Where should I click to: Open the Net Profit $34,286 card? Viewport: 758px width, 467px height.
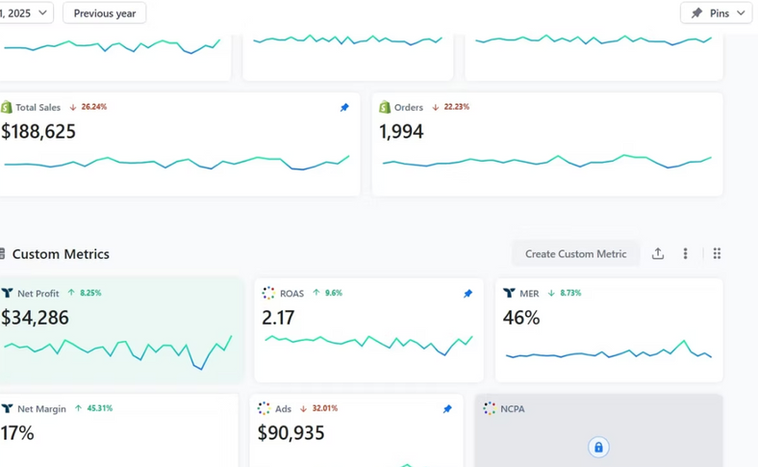(121, 331)
